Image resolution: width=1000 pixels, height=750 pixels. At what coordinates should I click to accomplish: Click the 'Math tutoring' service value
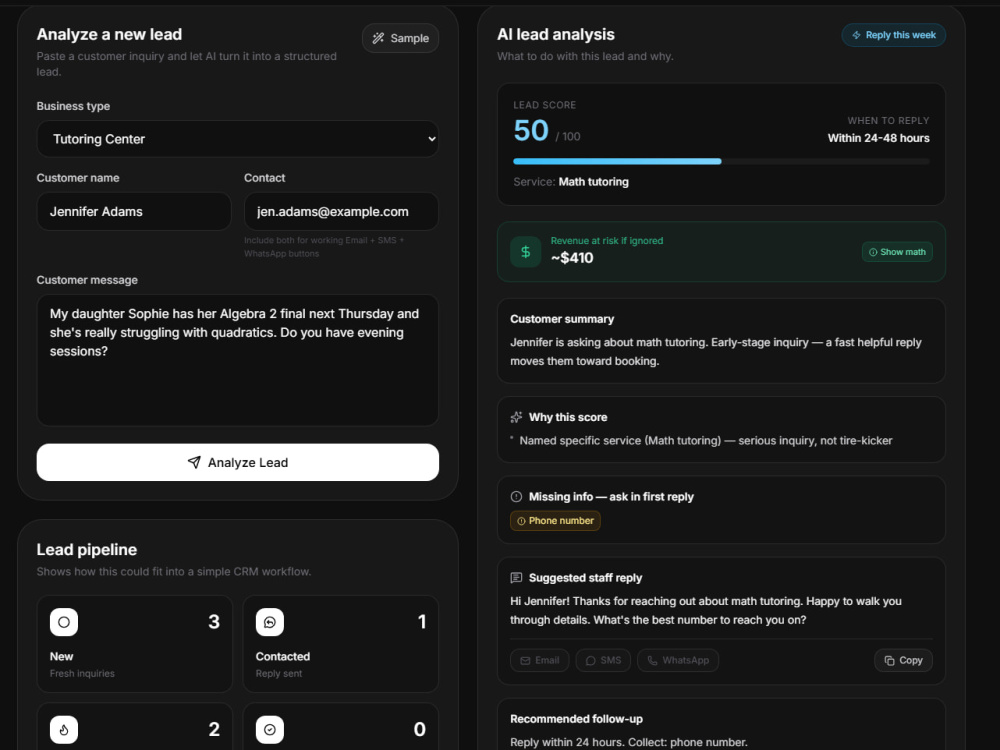coord(593,182)
